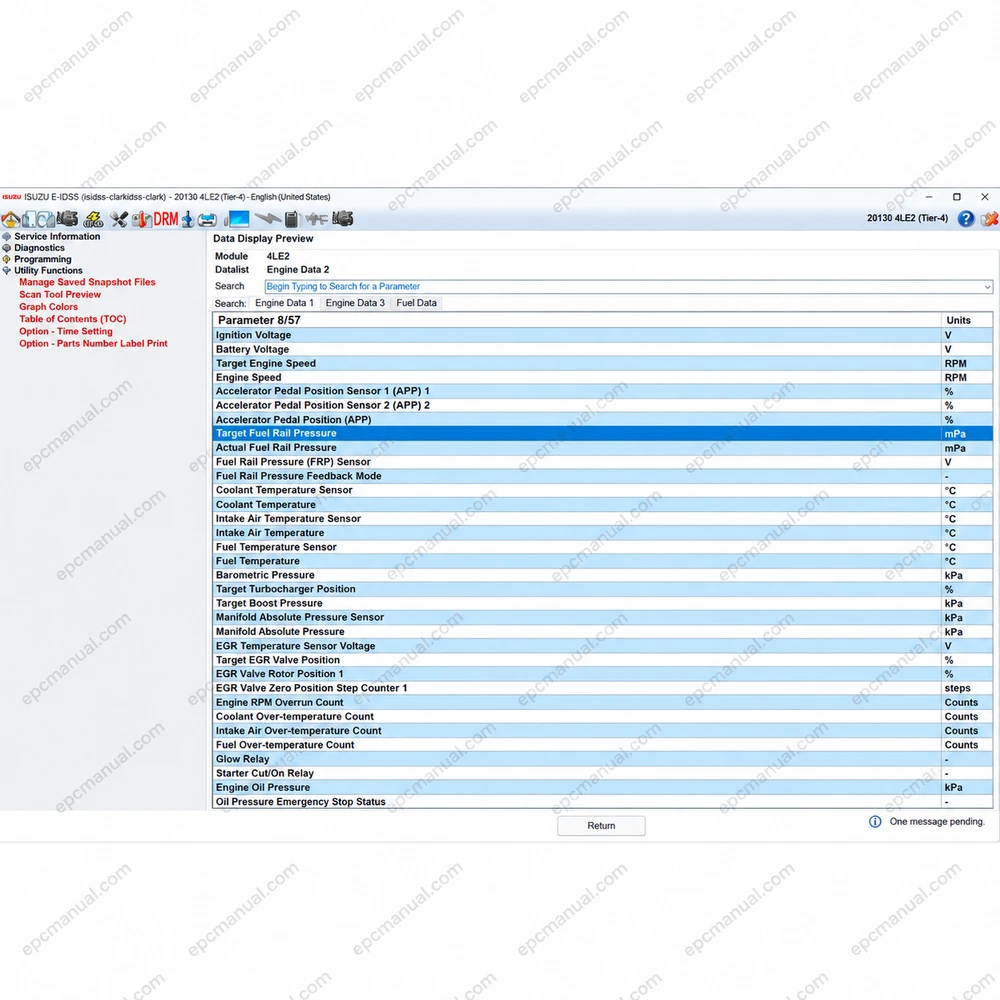Open the information document toolbar icon
The image size is (1000, 1000).
[29, 219]
